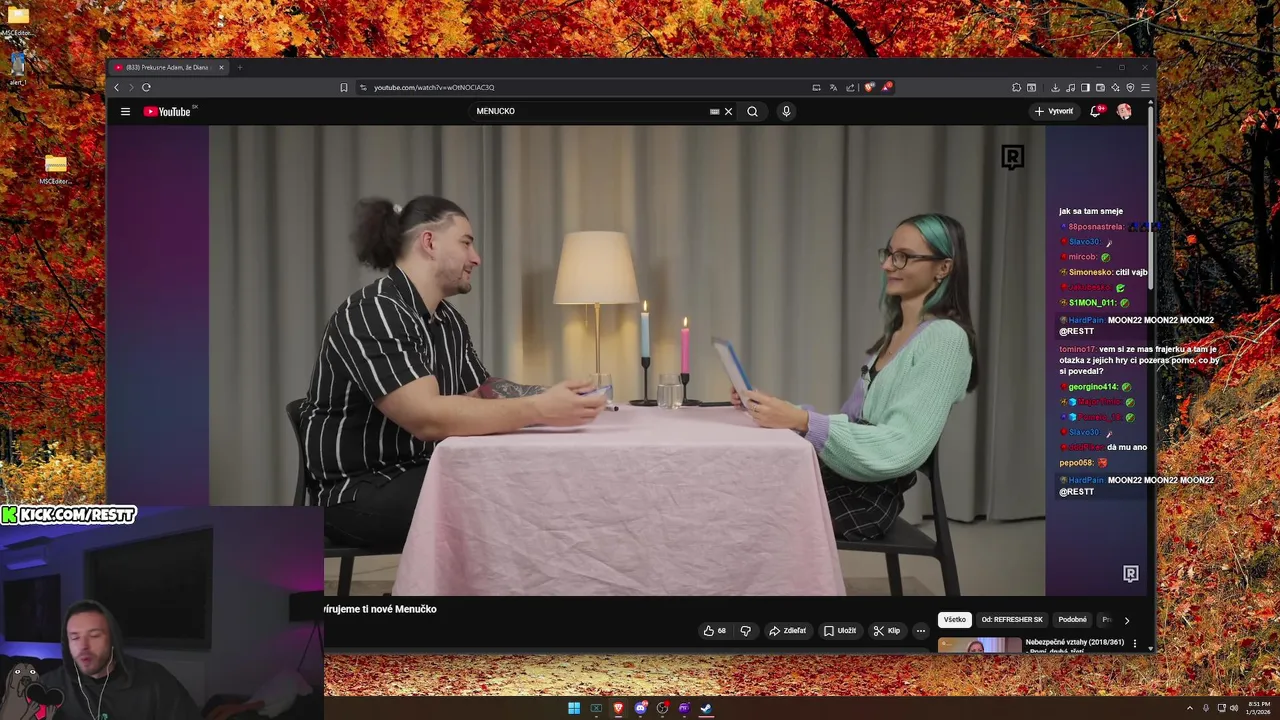The height and width of the screenshot is (720, 1280).
Task: Open the Brave Rewards triangle icon
Action: pos(886,87)
